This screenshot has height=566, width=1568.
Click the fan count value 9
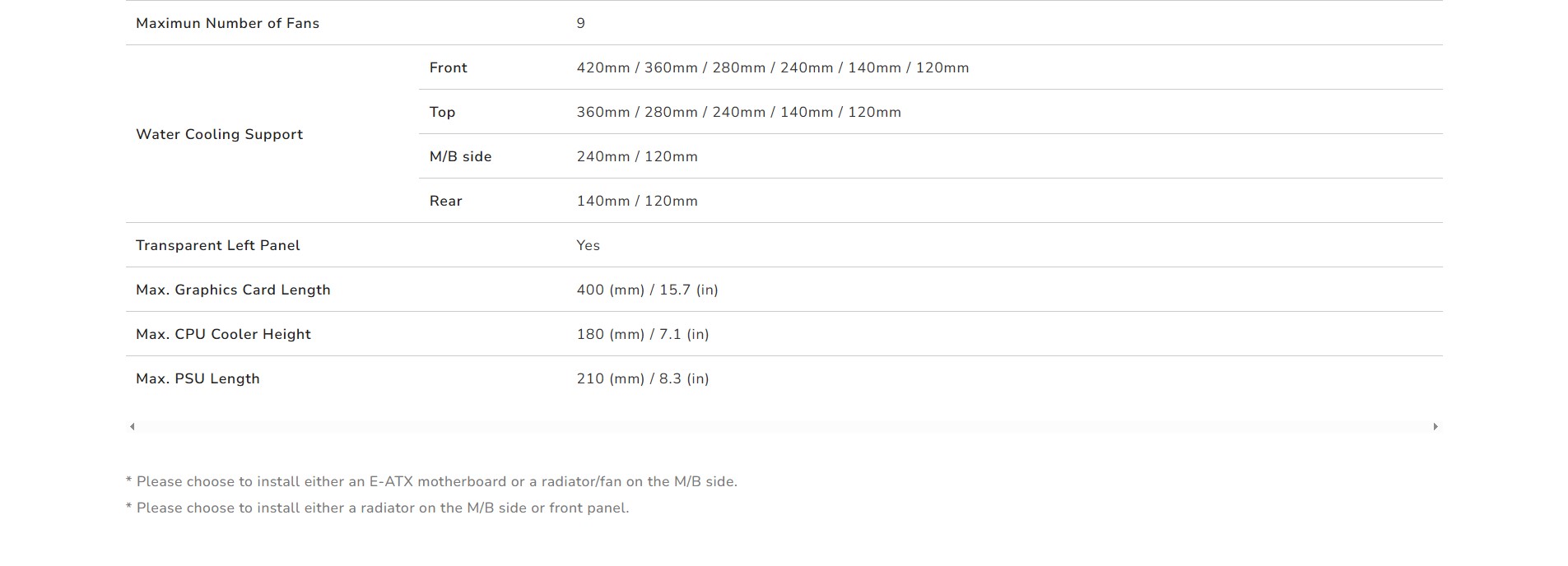[580, 23]
